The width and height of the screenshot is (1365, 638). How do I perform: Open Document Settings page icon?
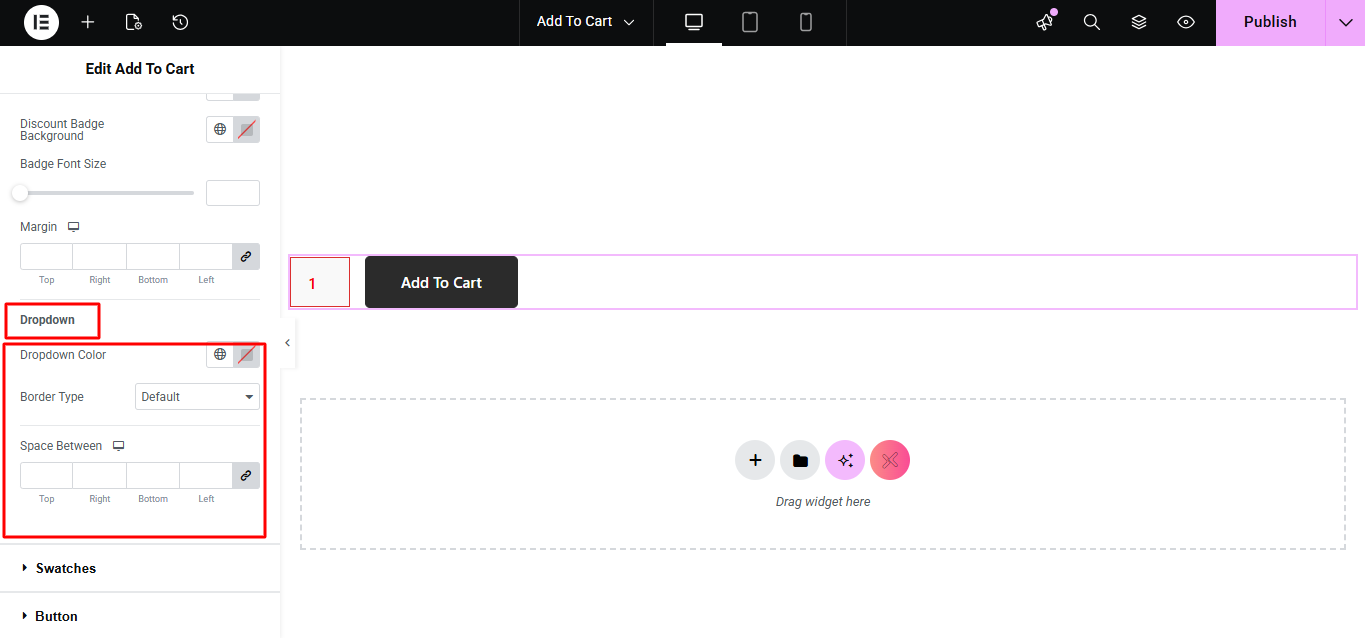(134, 22)
